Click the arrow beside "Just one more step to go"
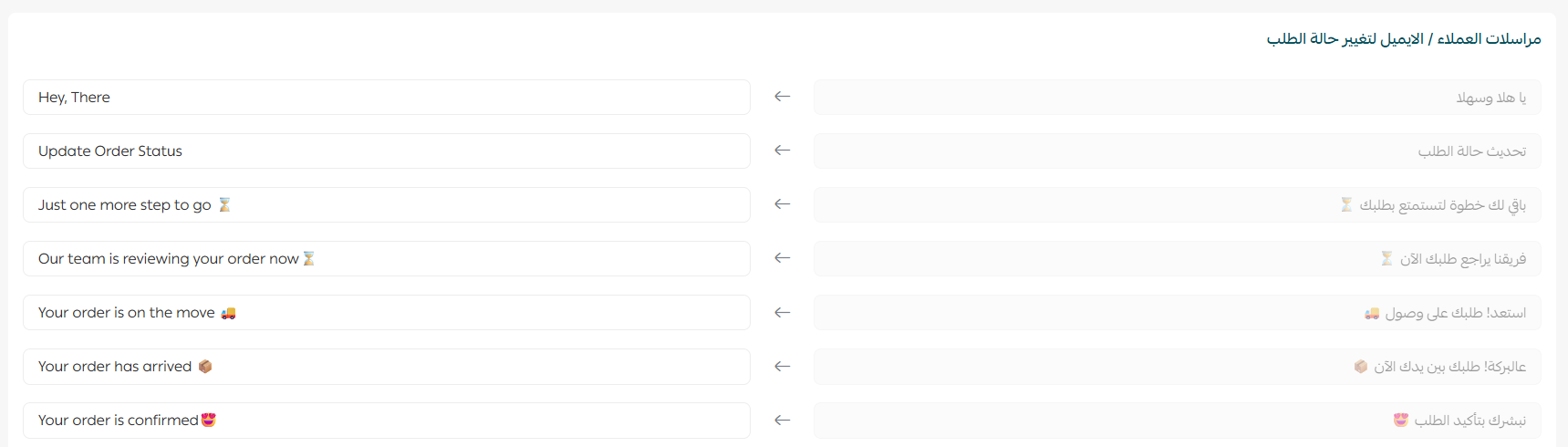 pos(782,204)
